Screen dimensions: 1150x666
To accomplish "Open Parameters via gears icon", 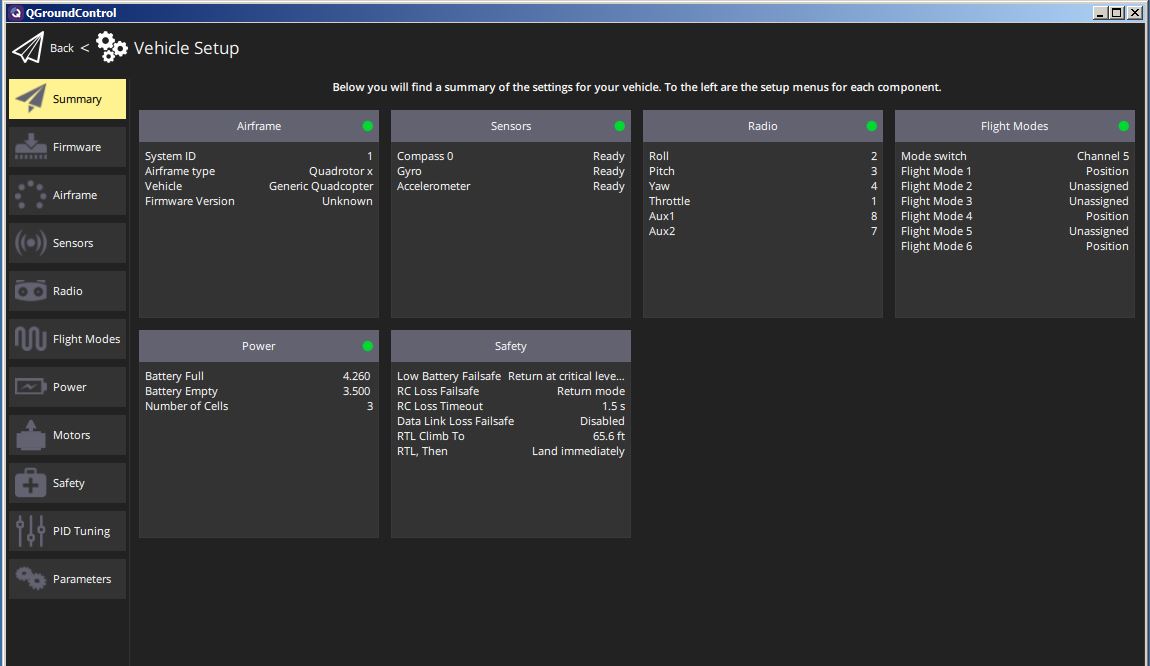I will 31,579.
